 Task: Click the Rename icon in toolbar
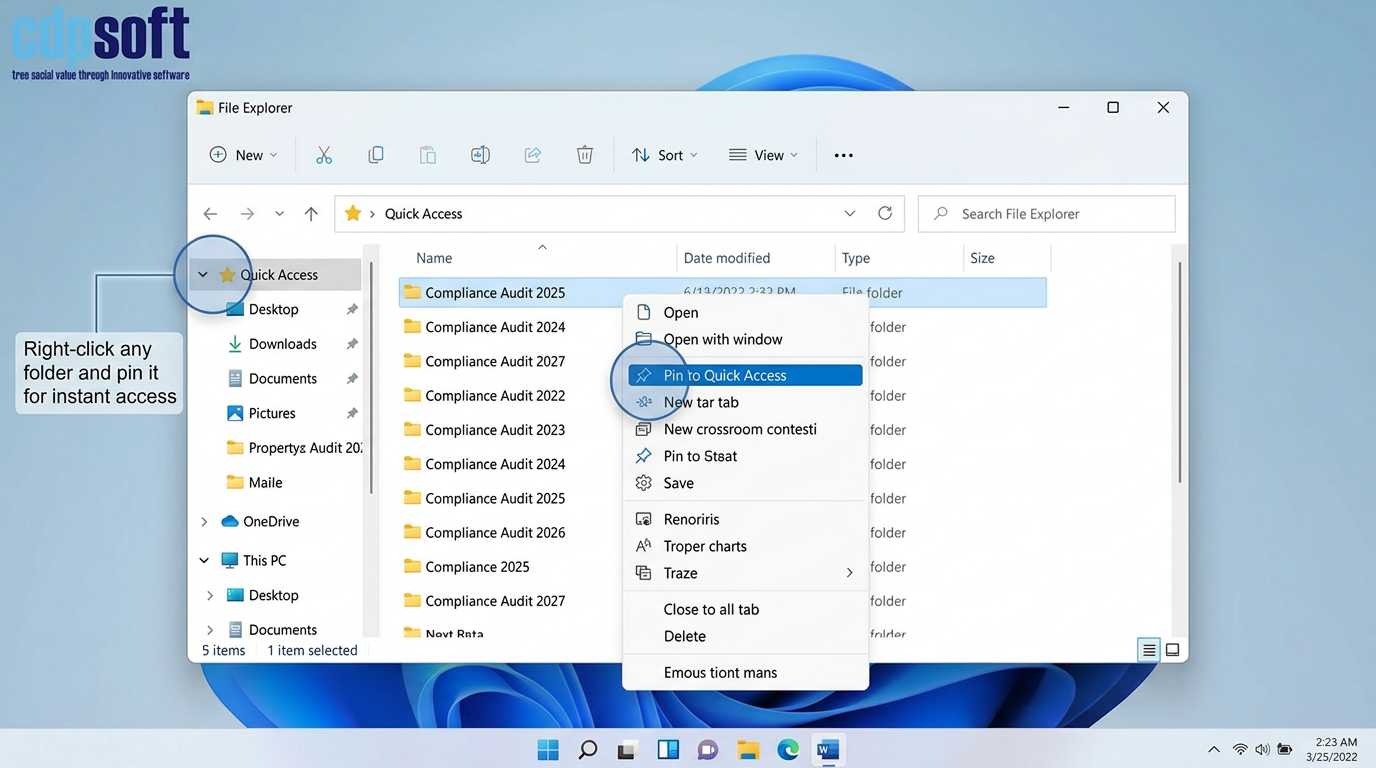(x=480, y=155)
